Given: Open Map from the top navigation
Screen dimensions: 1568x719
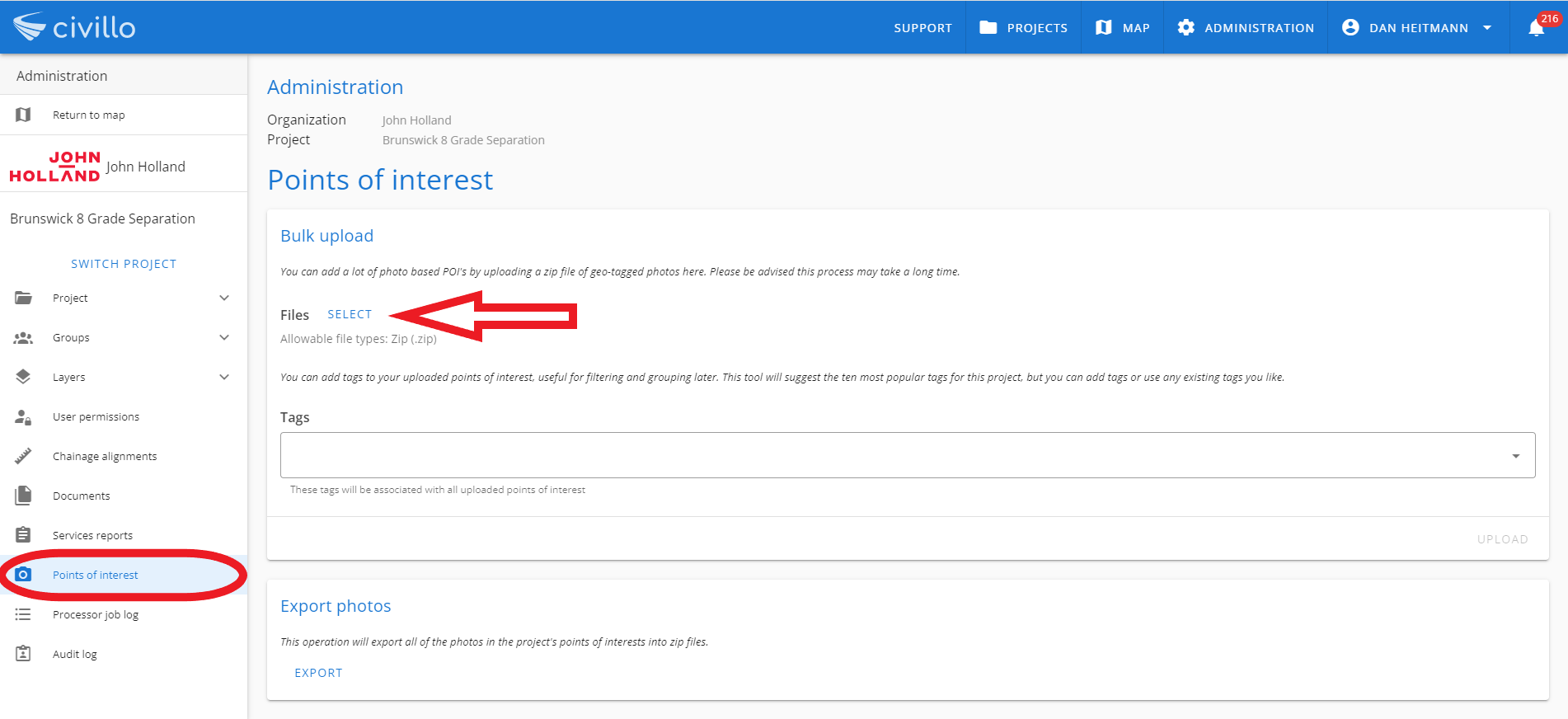Looking at the screenshot, I should [x=1122, y=28].
